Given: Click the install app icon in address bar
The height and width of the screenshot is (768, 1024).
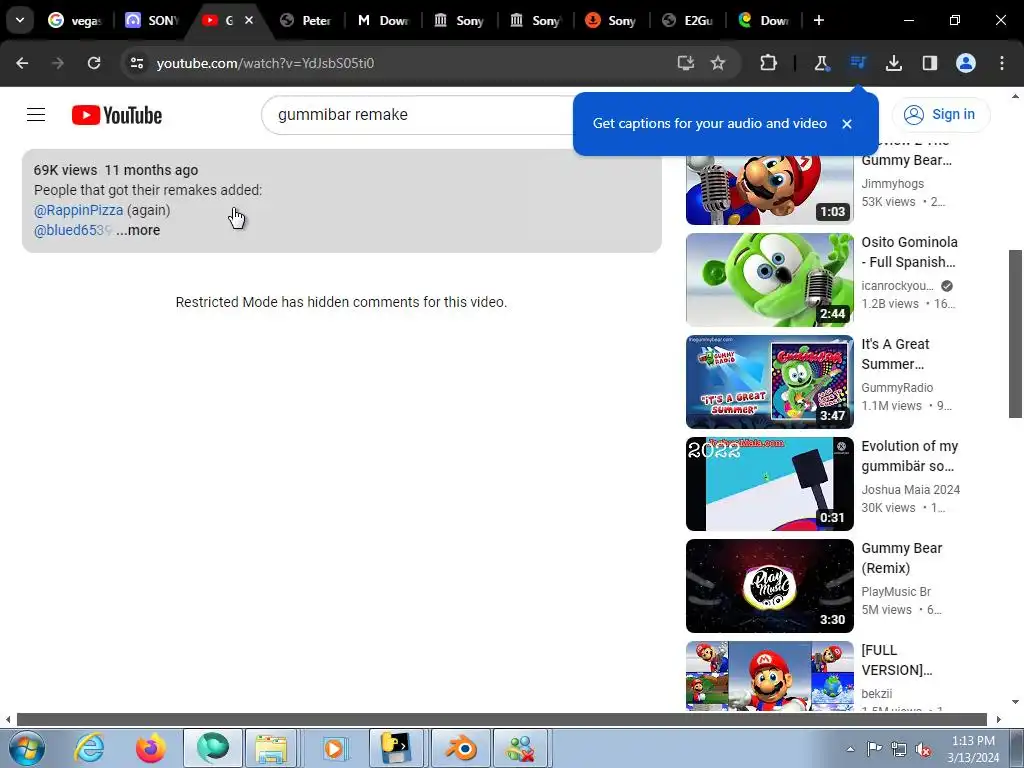Looking at the screenshot, I should (685, 63).
